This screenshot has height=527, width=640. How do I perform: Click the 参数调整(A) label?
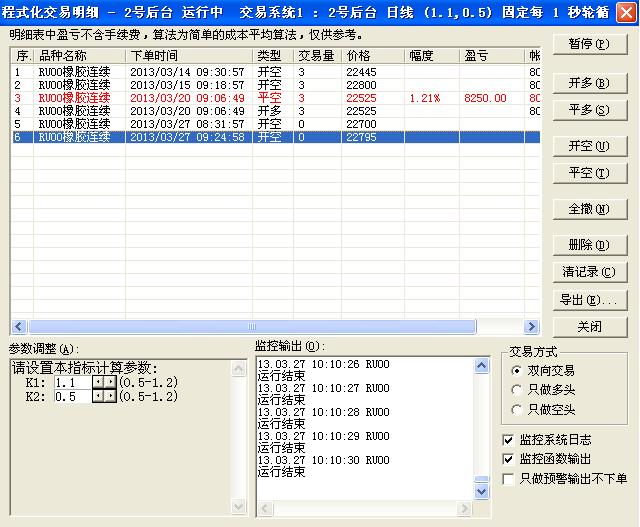(x=44, y=349)
